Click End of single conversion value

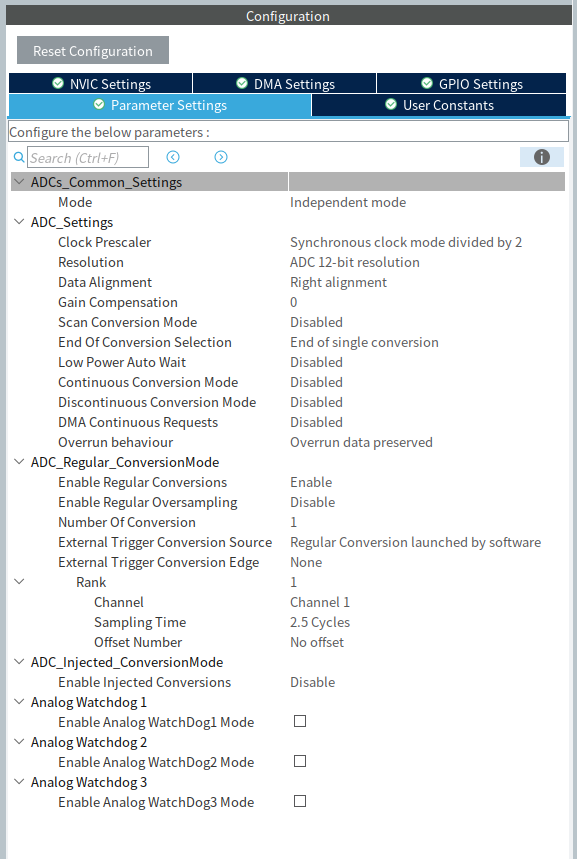point(364,342)
